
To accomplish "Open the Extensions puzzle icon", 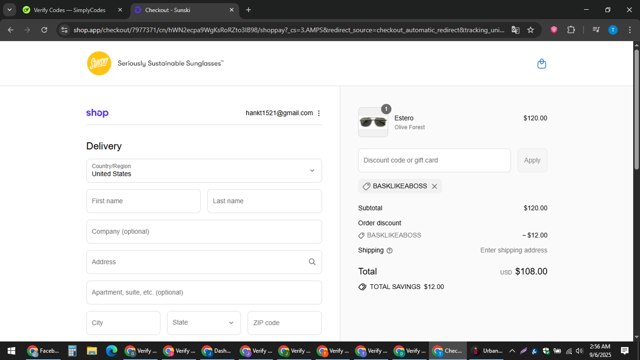I will (x=571, y=30).
